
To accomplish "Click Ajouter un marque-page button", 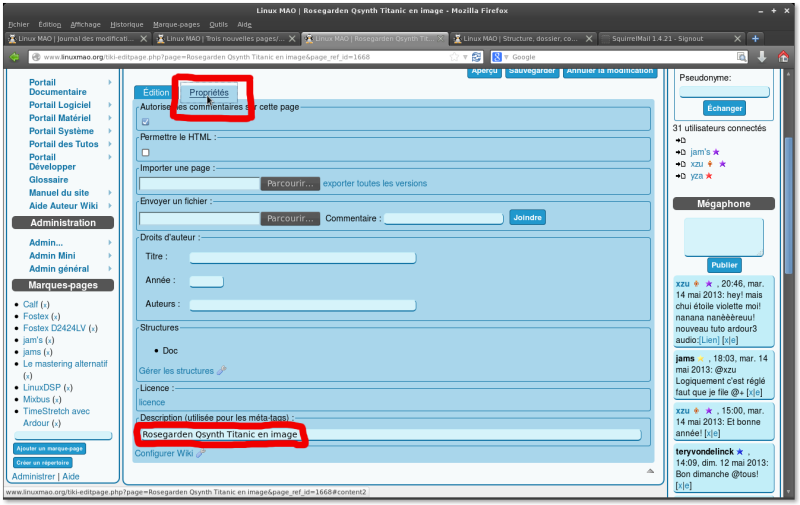I will 49,448.
